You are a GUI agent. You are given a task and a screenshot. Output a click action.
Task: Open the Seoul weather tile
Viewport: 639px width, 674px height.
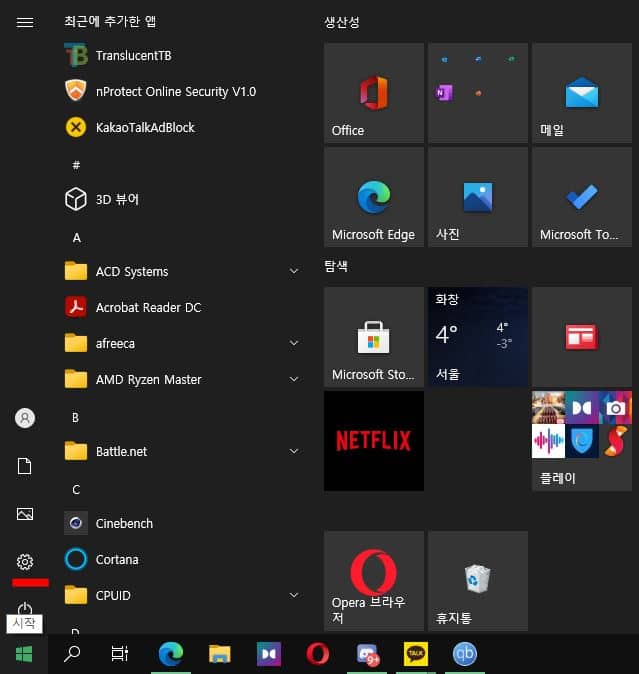tap(478, 337)
